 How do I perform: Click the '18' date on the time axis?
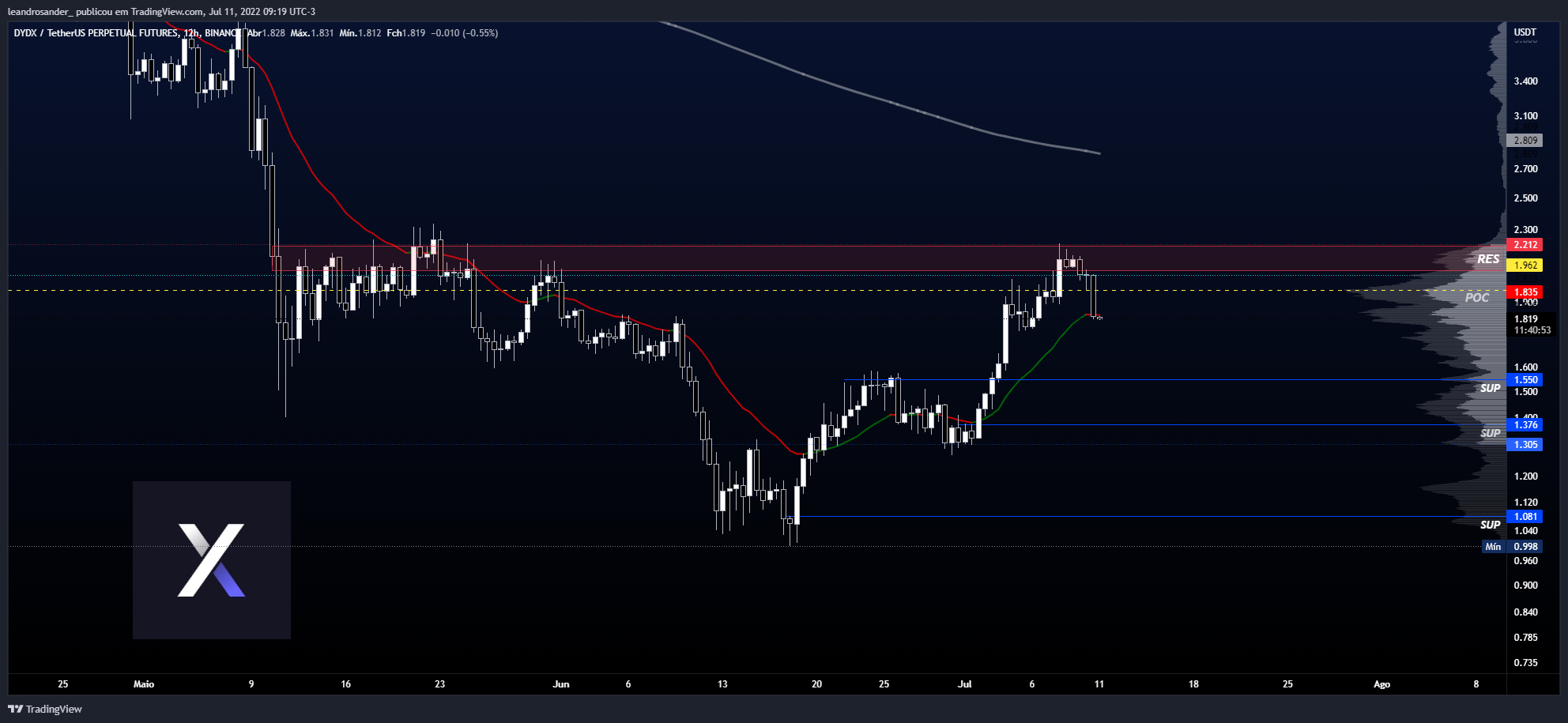[1193, 684]
